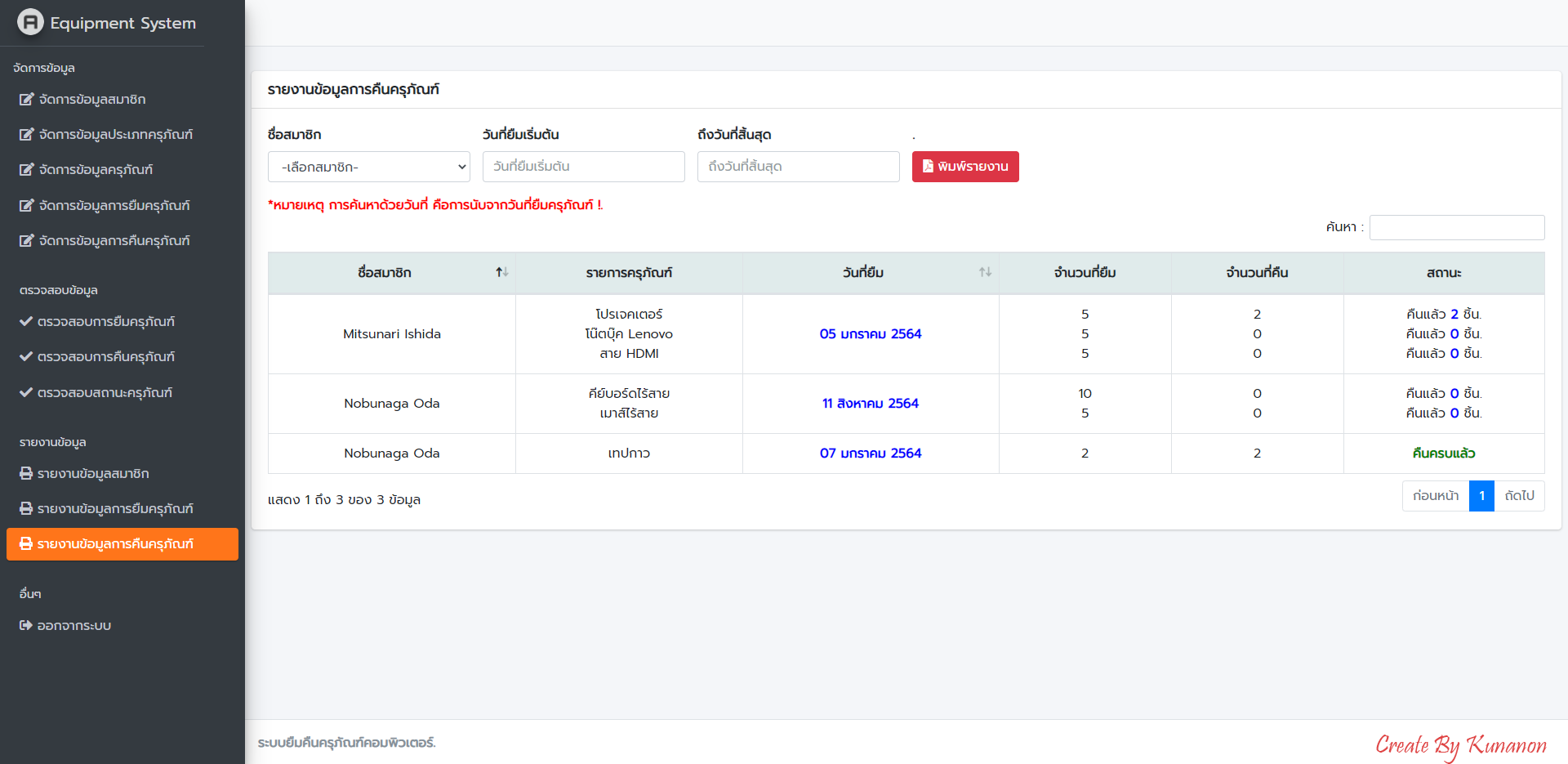Click checkmark icon beside ตรวจสอบสถานะครุภัณฑ์

26,393
